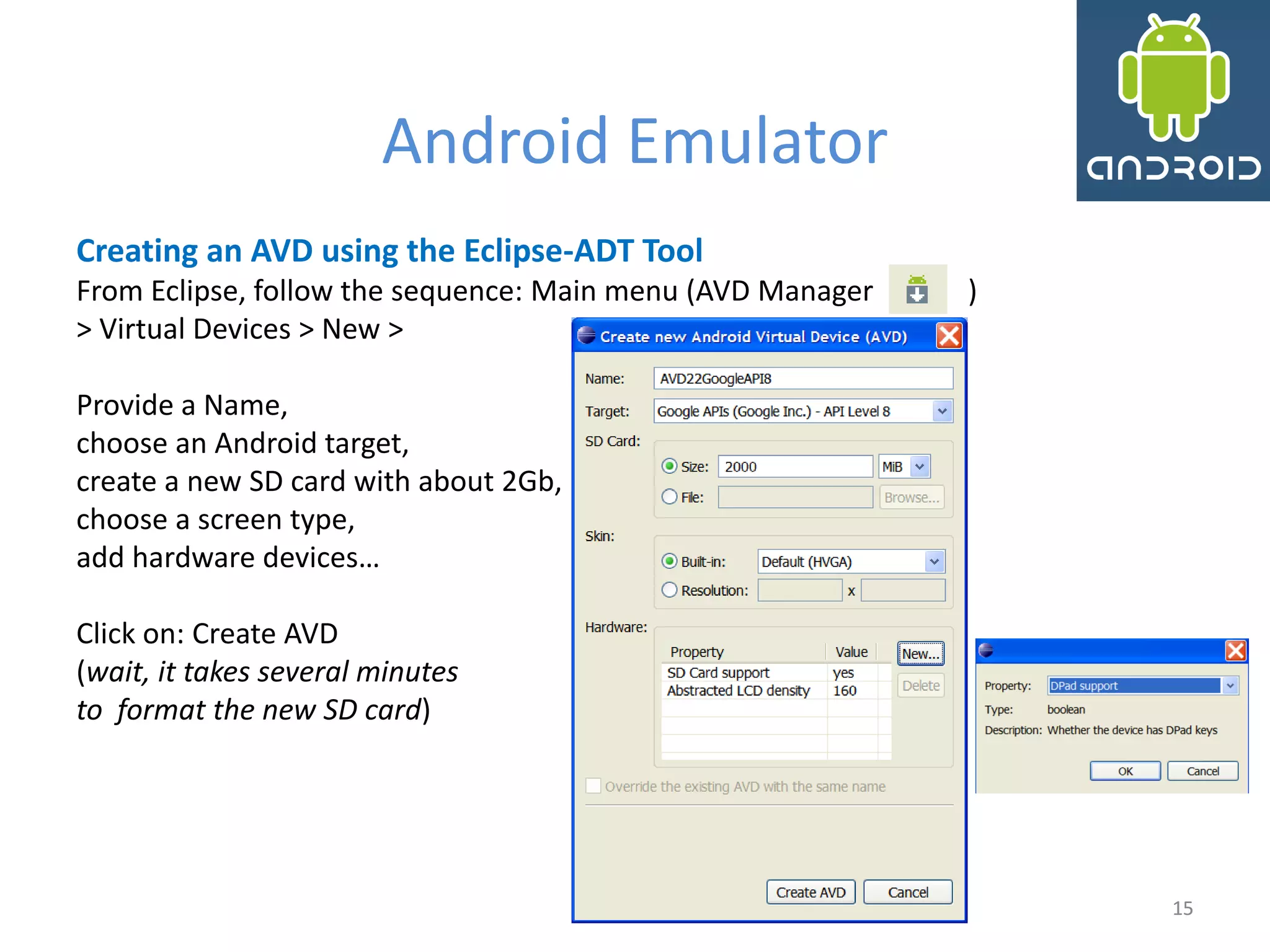The height and width of the screenshot is (952, 1270).
Task: Click the resolution width field
Action: point(800,591)
